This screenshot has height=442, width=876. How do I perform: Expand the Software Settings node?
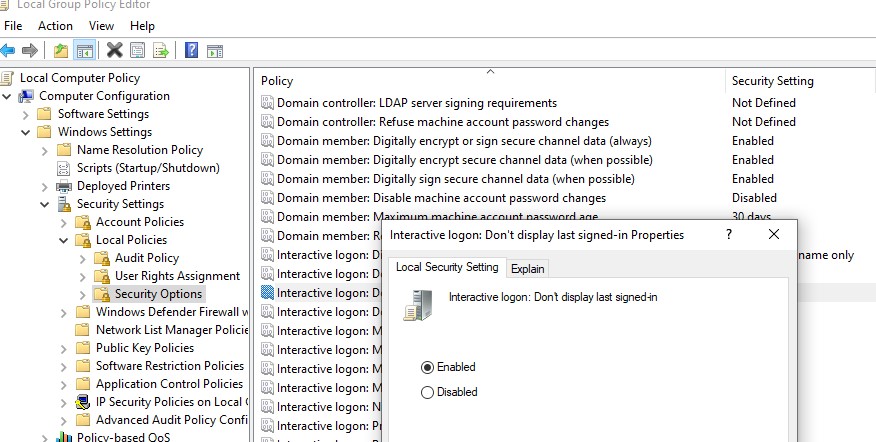pyautogui.click(x=25, y=114)
